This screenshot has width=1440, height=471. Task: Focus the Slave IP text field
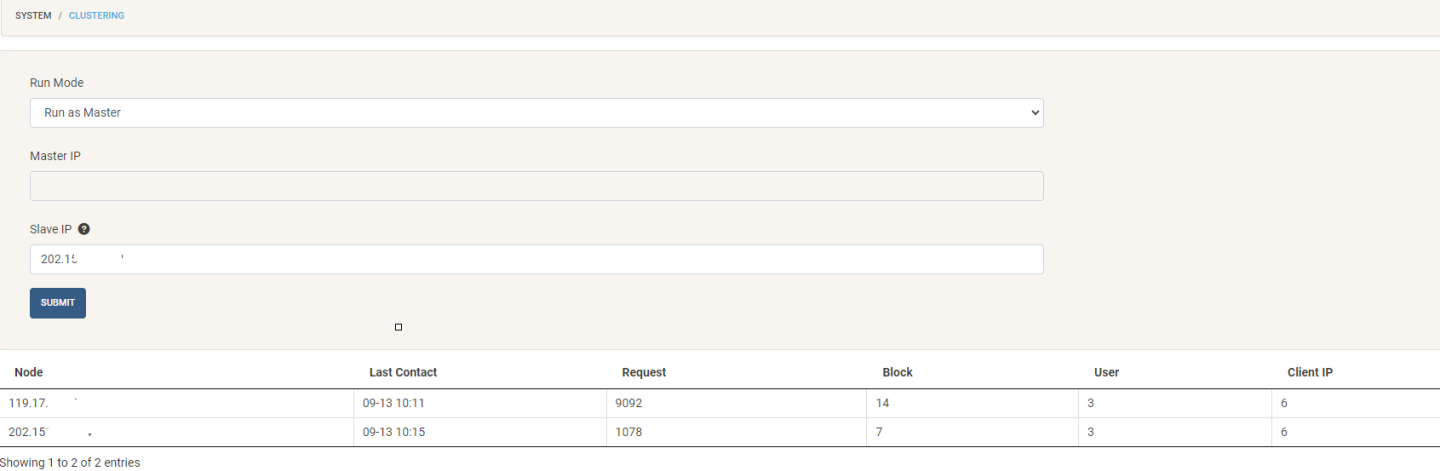click(x=536, y=259)
